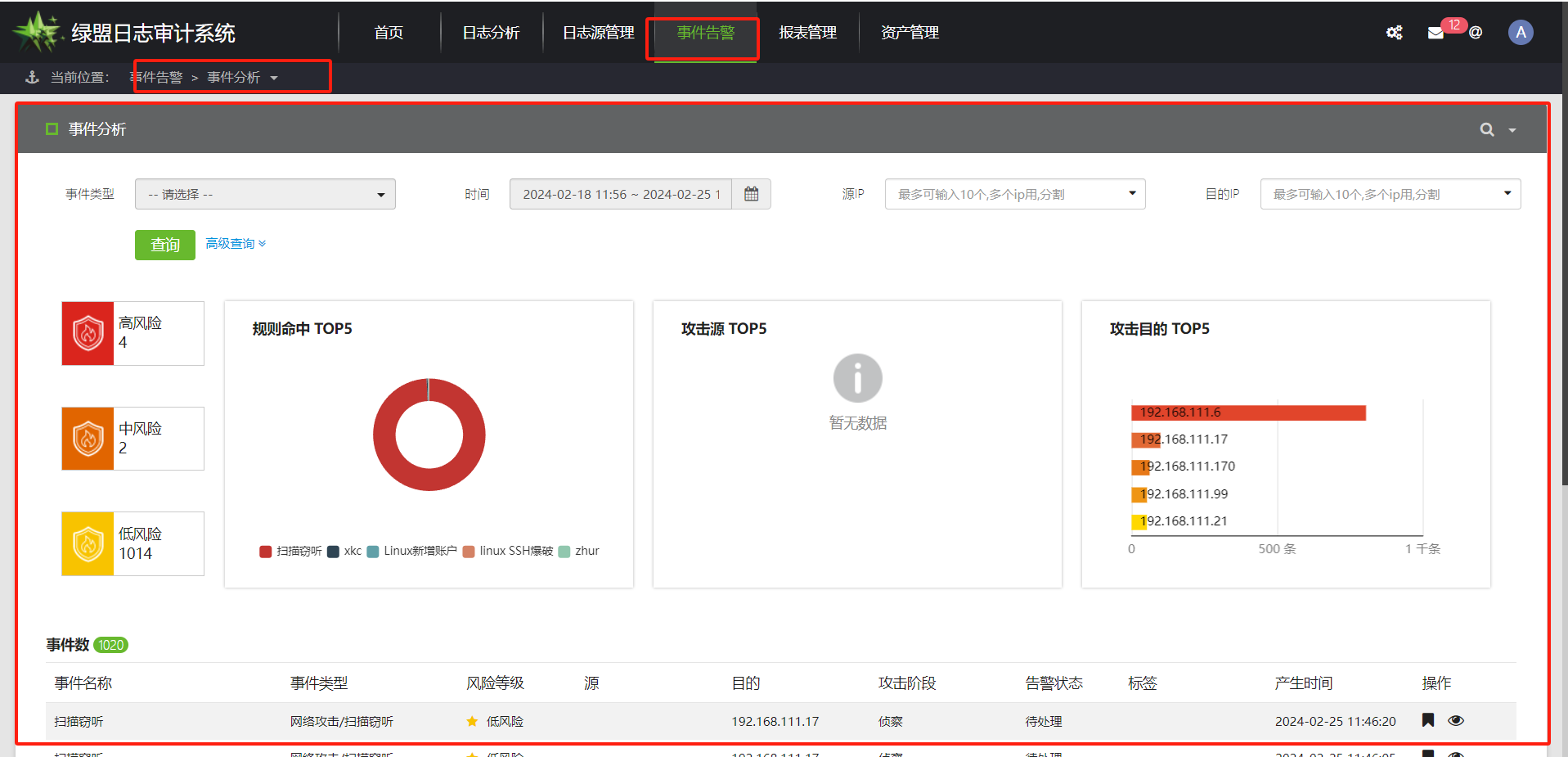The height and width of the screenshot is (757, 1568).
Task: Open 报表管理 menu
Action: (808, 33)
